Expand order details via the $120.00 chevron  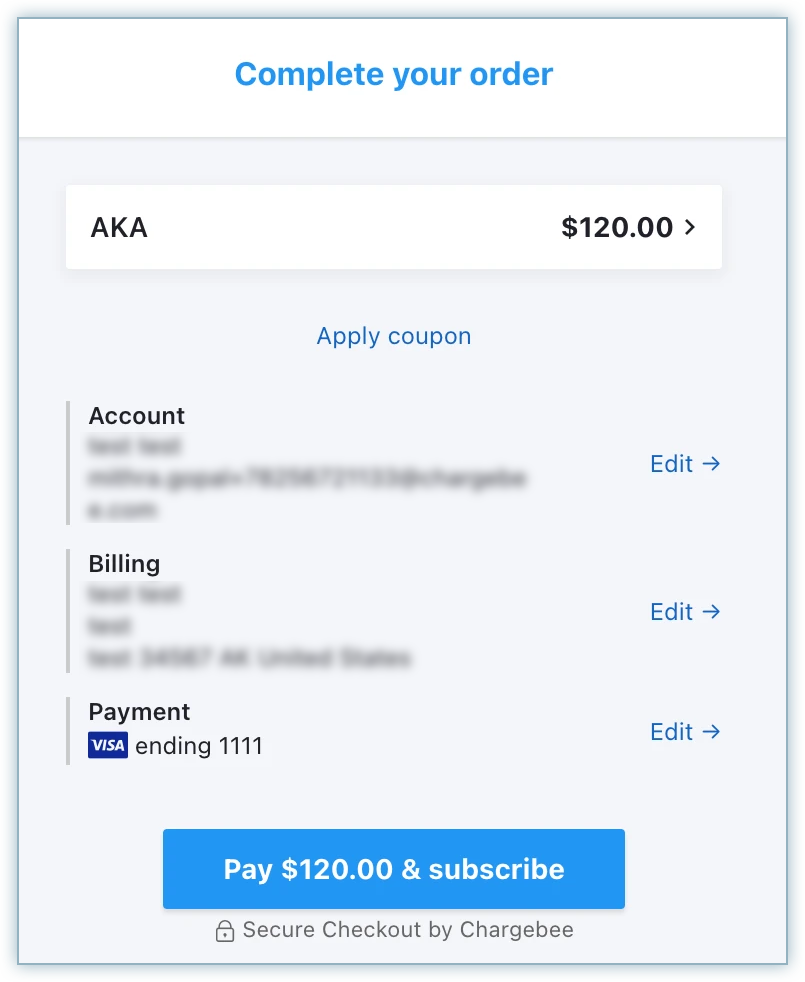coord(689,227)
